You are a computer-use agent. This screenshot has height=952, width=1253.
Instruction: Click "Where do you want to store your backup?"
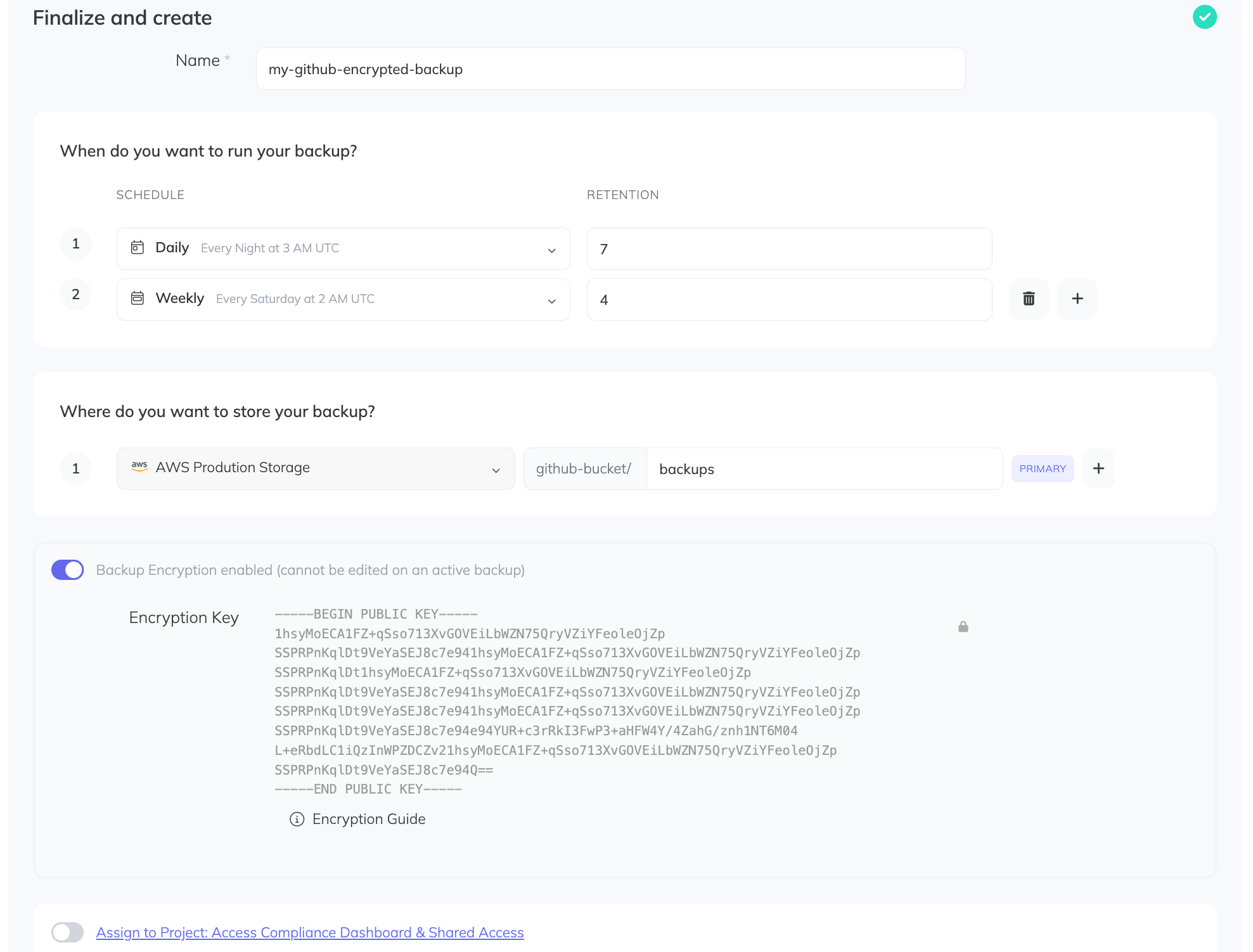point(217,411)
